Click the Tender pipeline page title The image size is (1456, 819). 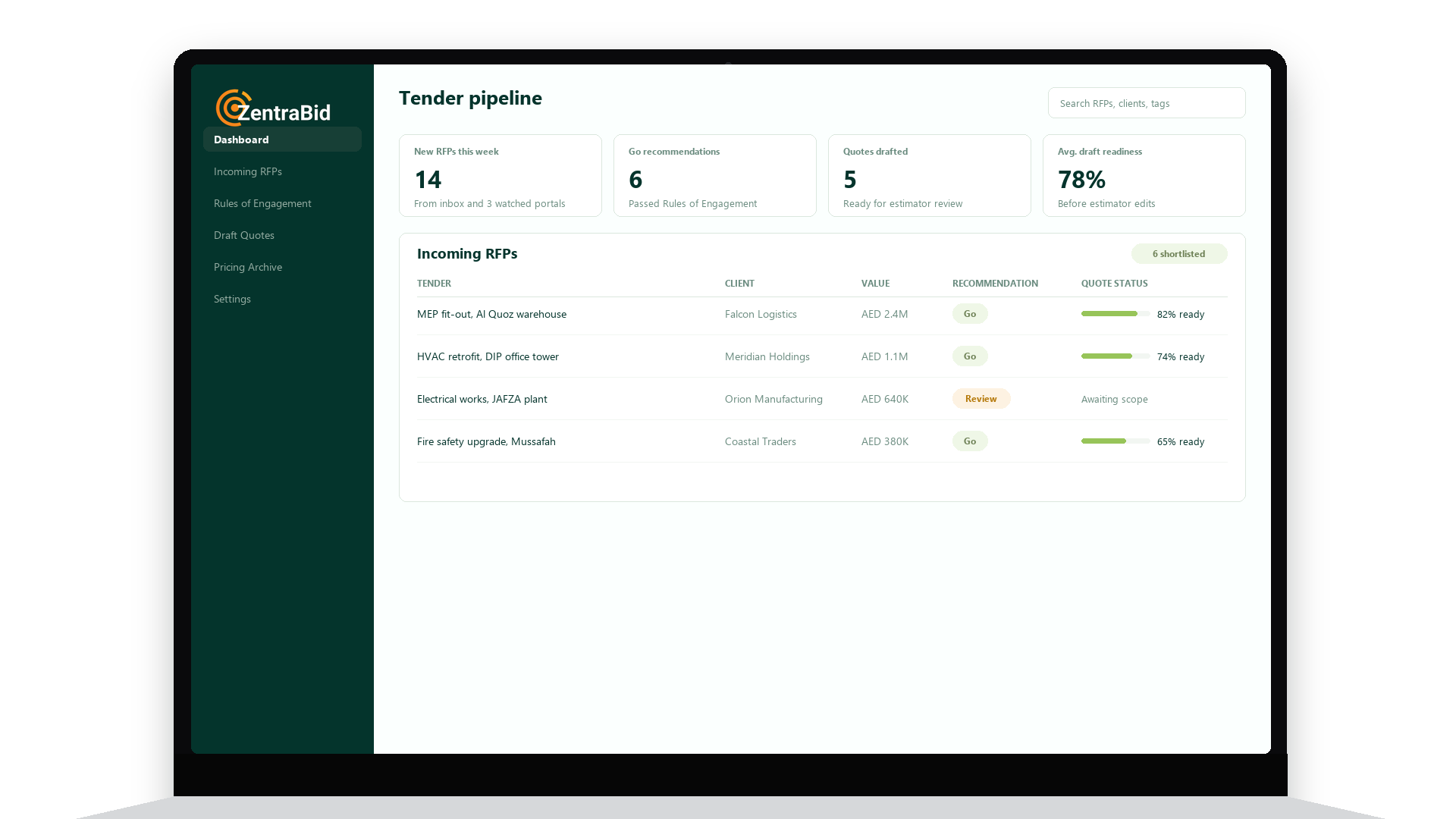[x=470, y=99]
